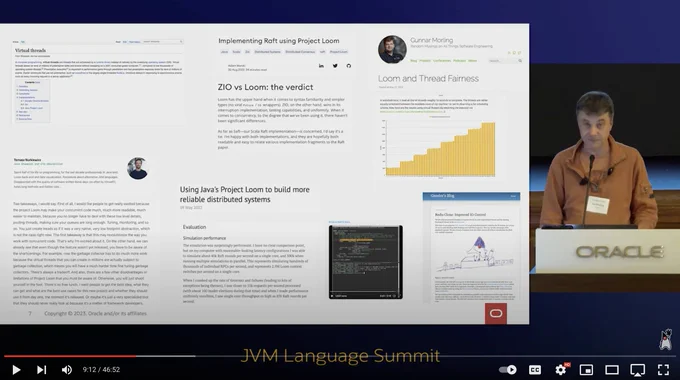Click the LinkedIn icon in the slide
This screenshot has width=680, height=380.
(321, 66)
